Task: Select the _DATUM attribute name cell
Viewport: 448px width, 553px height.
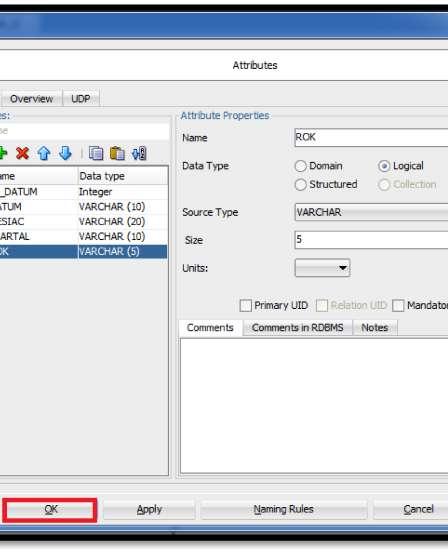Action: coord(38,192)
